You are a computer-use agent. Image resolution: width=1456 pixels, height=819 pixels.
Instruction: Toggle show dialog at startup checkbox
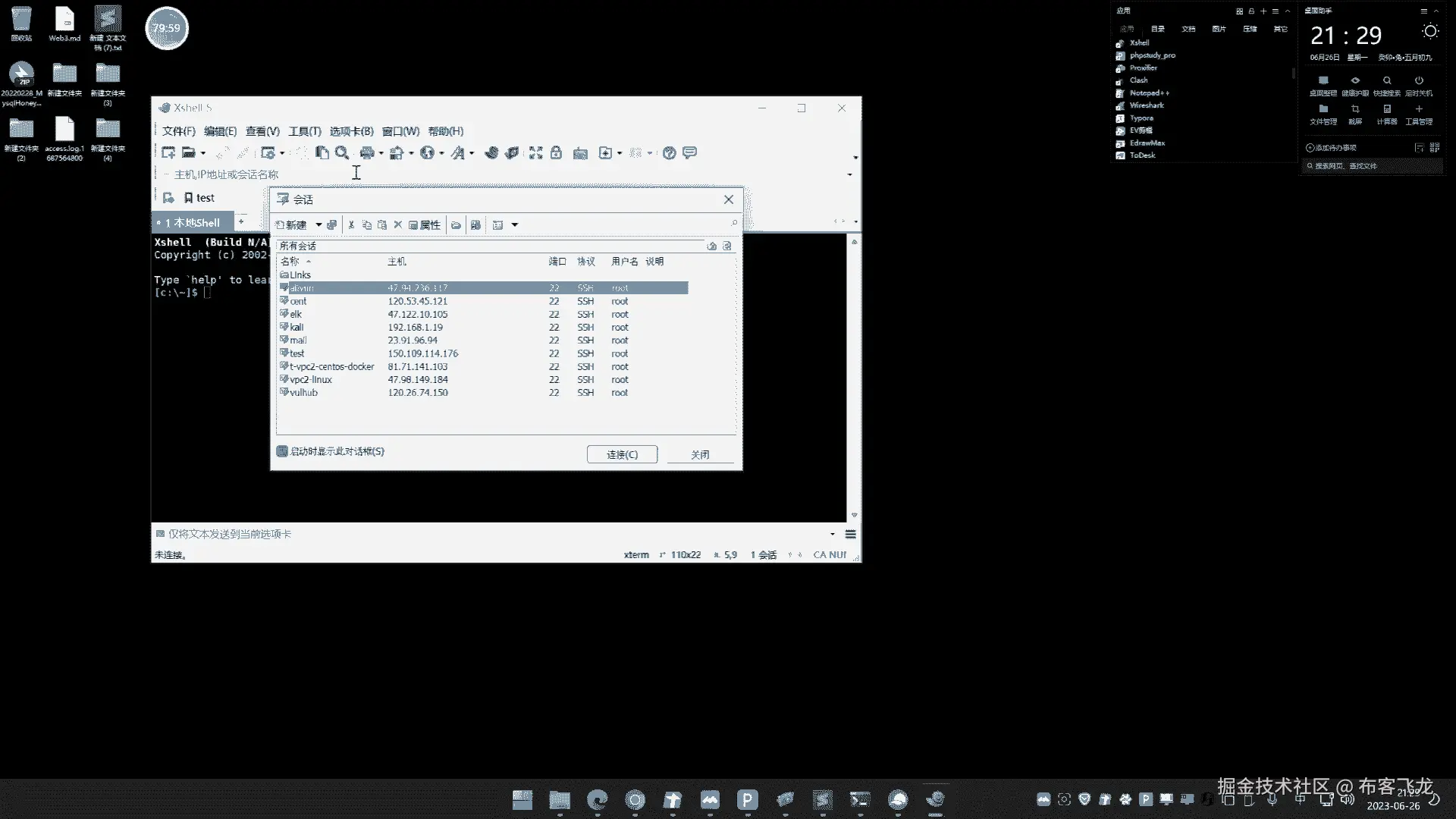pos(282,451)
